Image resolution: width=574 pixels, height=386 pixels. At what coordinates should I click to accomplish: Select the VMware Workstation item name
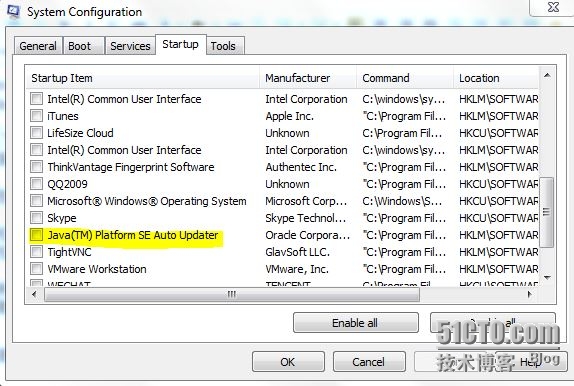tap(97, 269)
